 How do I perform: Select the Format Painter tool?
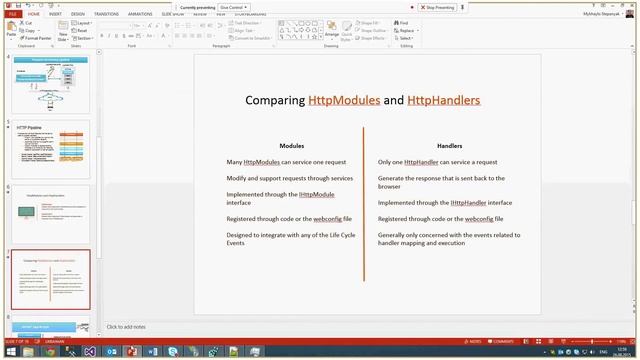(36, 38)
